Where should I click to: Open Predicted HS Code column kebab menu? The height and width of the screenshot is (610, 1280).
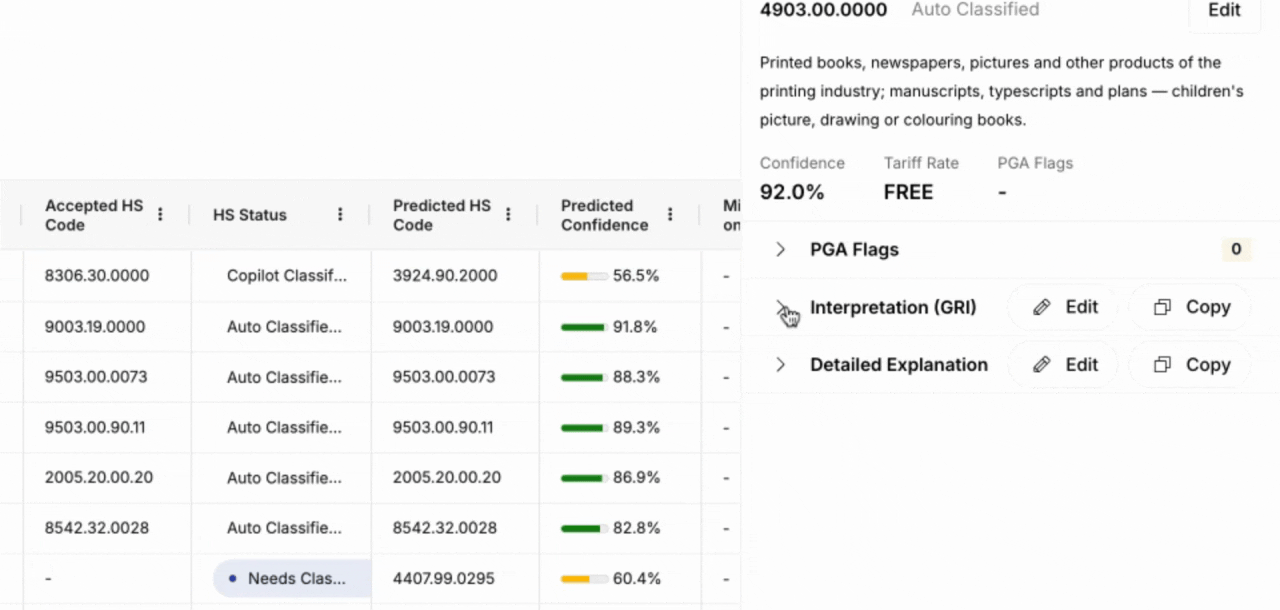(508, 215)
